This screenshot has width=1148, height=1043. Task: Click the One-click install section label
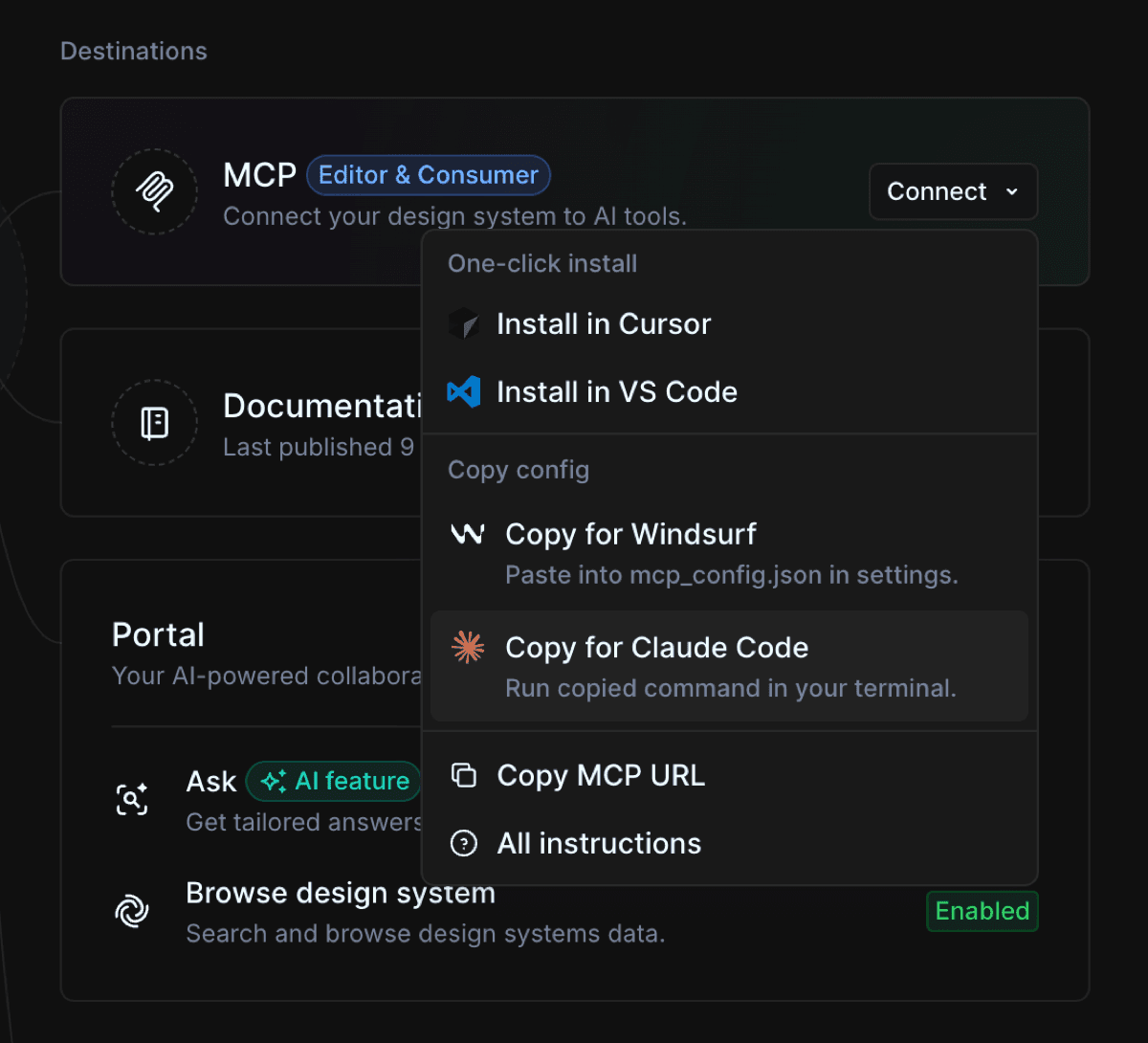[x=542, y=263]
